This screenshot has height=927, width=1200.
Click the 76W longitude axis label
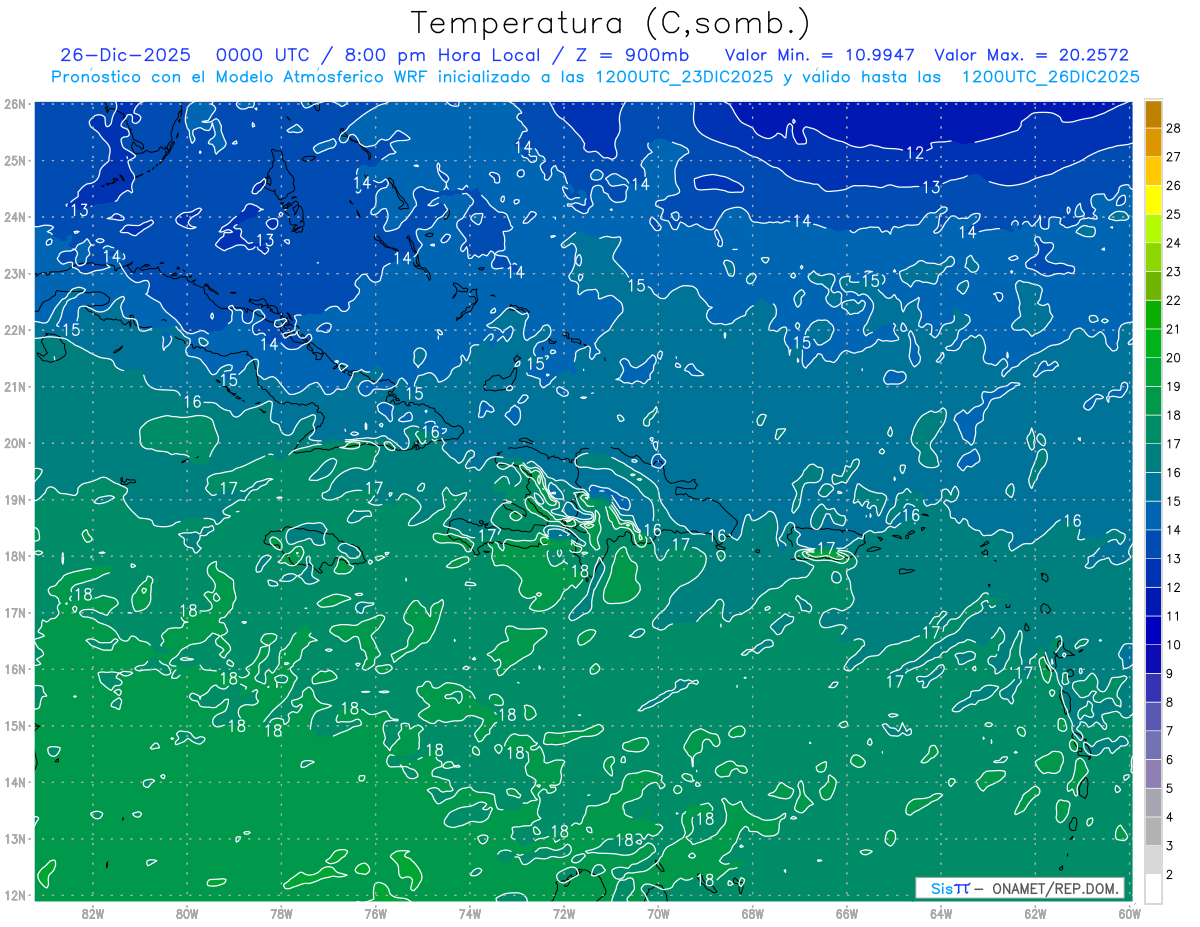tap(375, 913)
